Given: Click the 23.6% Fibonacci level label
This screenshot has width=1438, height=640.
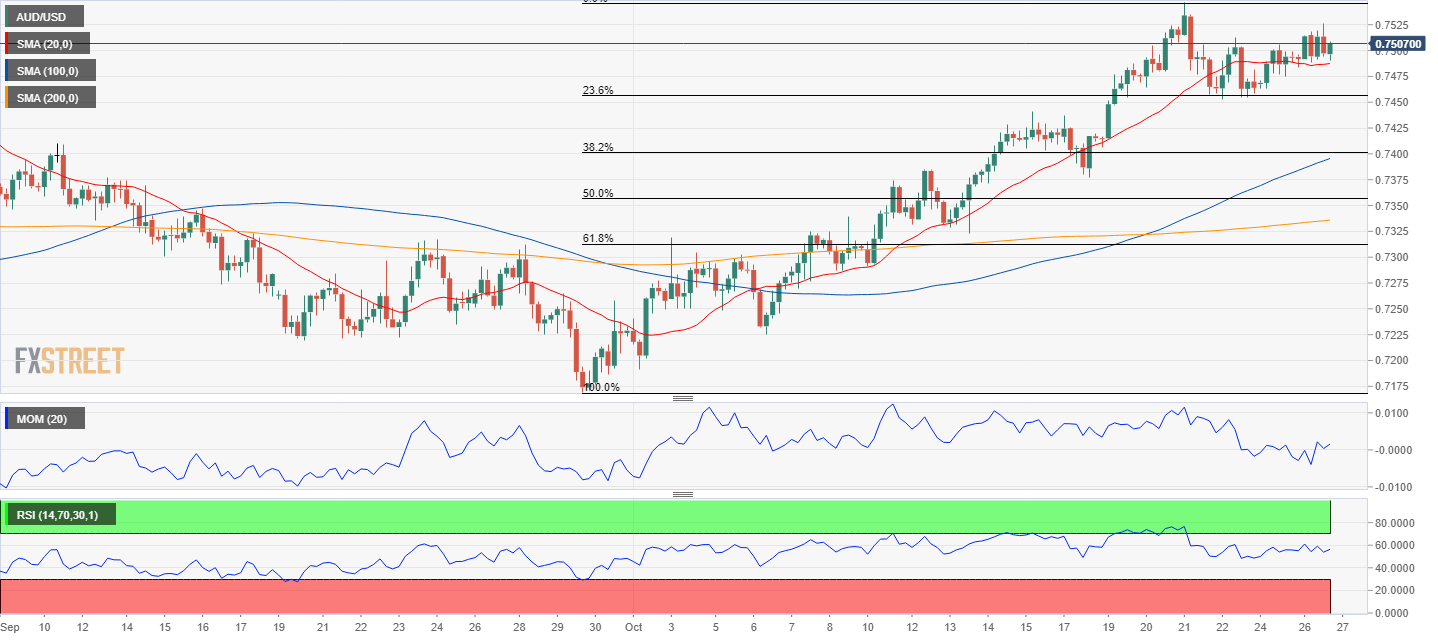Looking at the screenshot, I should point(598,90).
